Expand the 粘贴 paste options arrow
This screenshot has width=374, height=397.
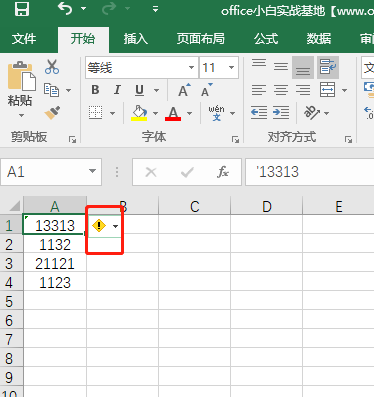pyautogui.click(x=21, y=115)
